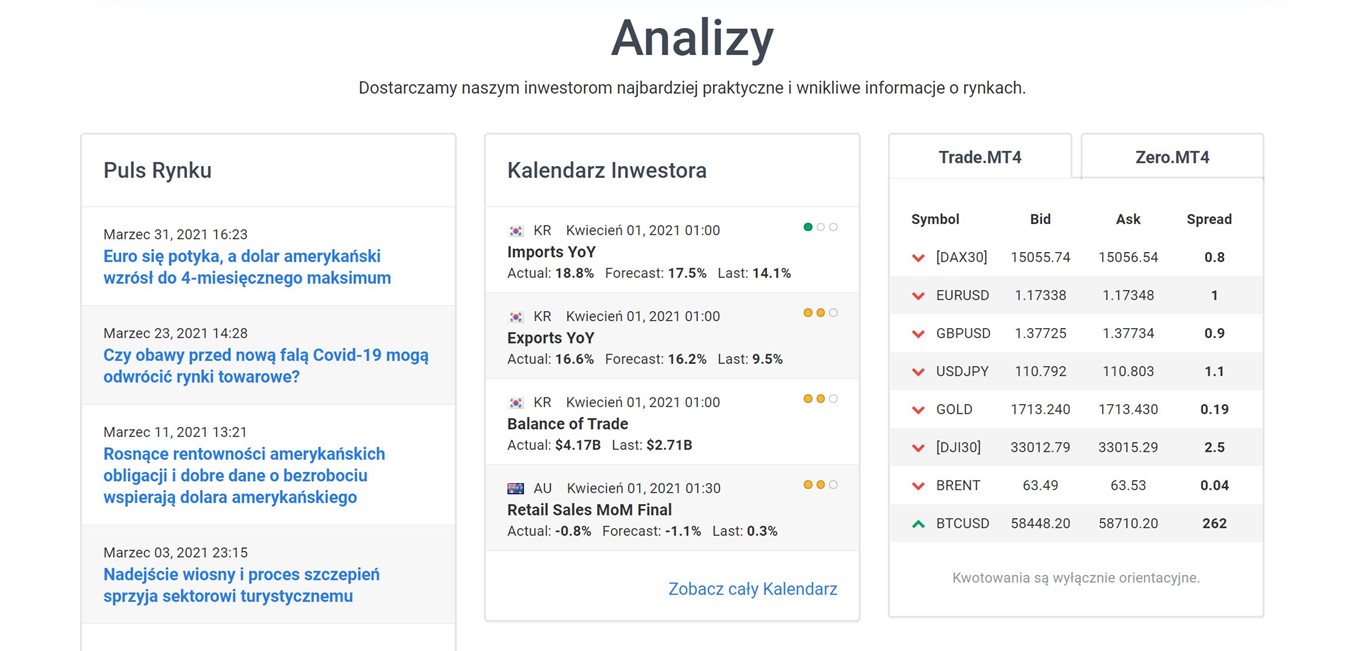1354x651 pixels.
Task: Switch to the Trade.MT4 tab
Action: point(979,157)
